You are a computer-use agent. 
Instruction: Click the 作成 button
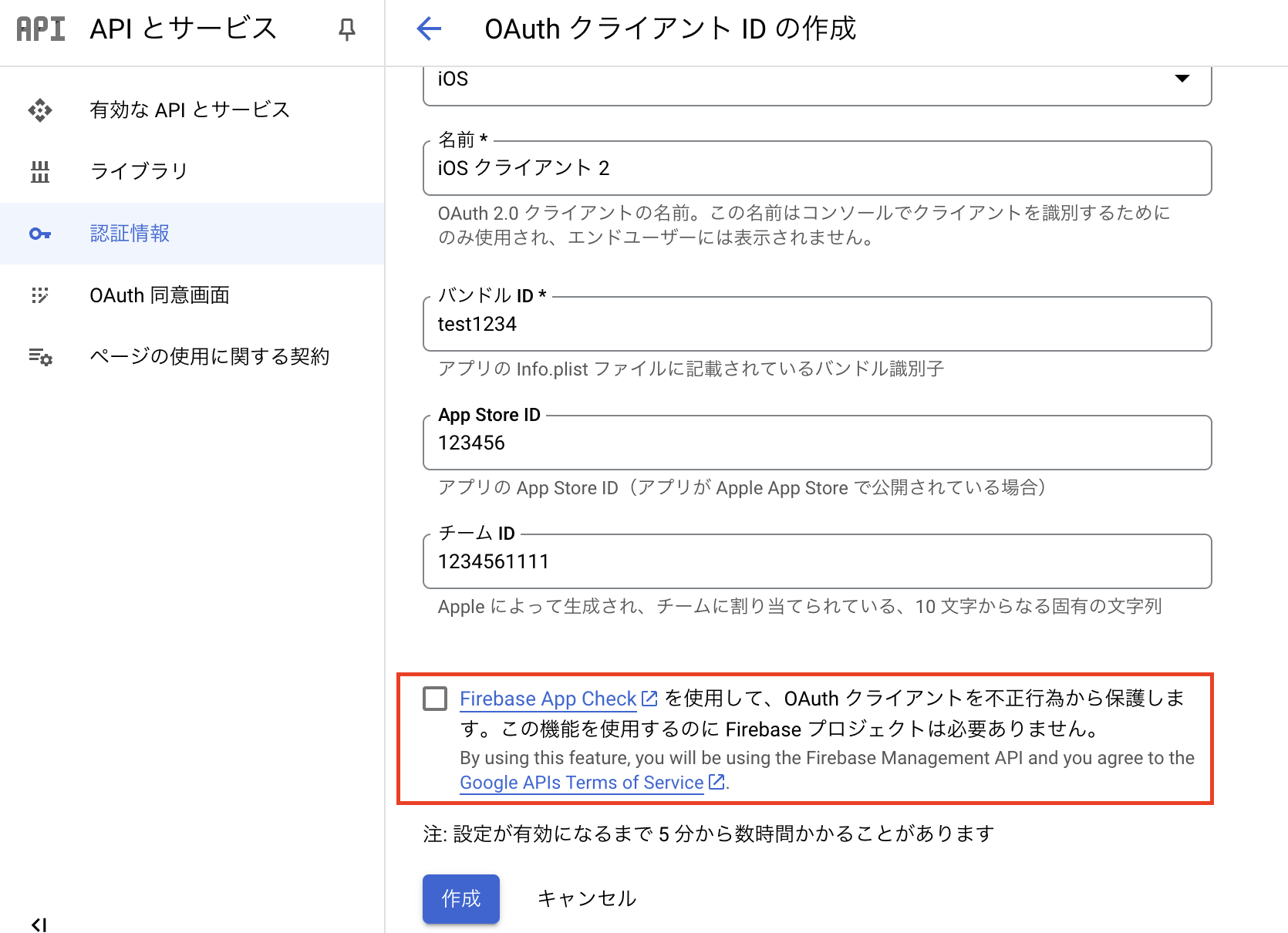click(460, 898)
